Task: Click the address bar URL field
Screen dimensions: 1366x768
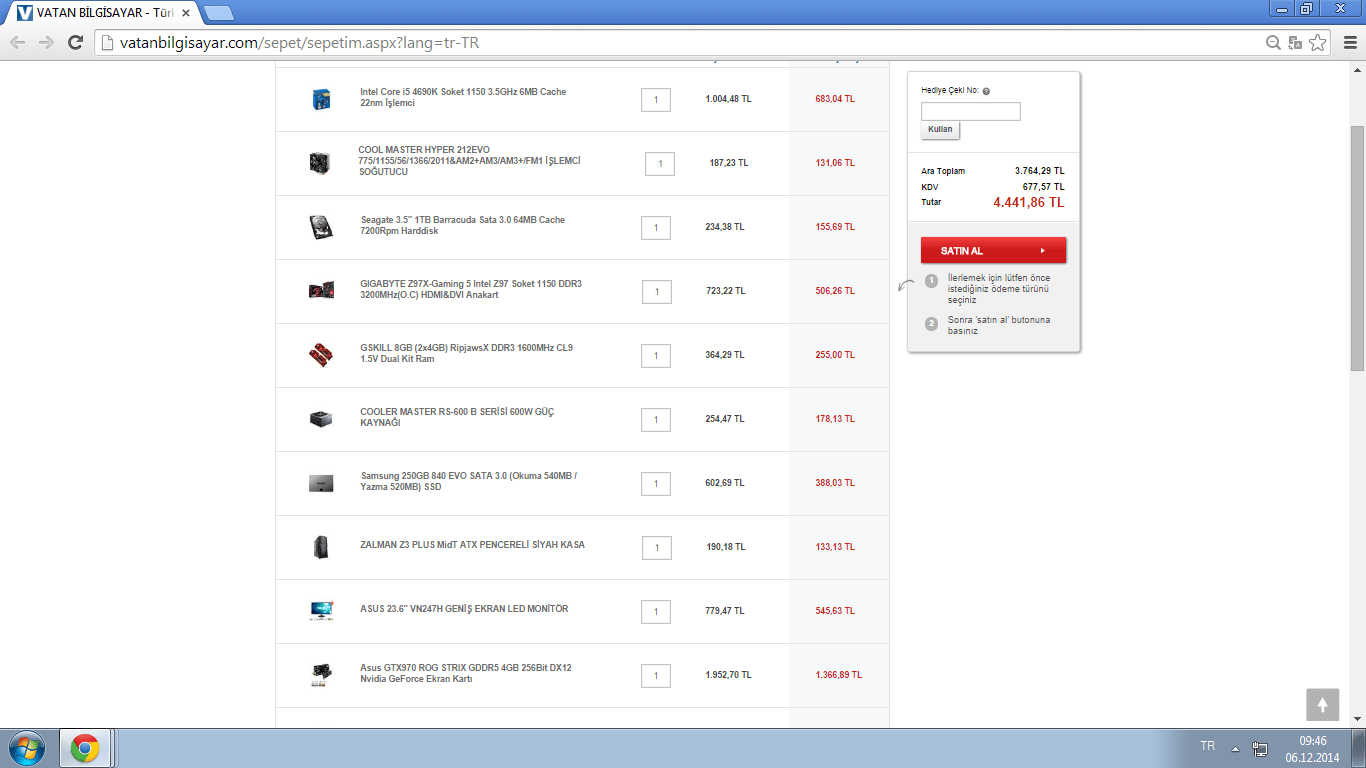Action: 680,43
